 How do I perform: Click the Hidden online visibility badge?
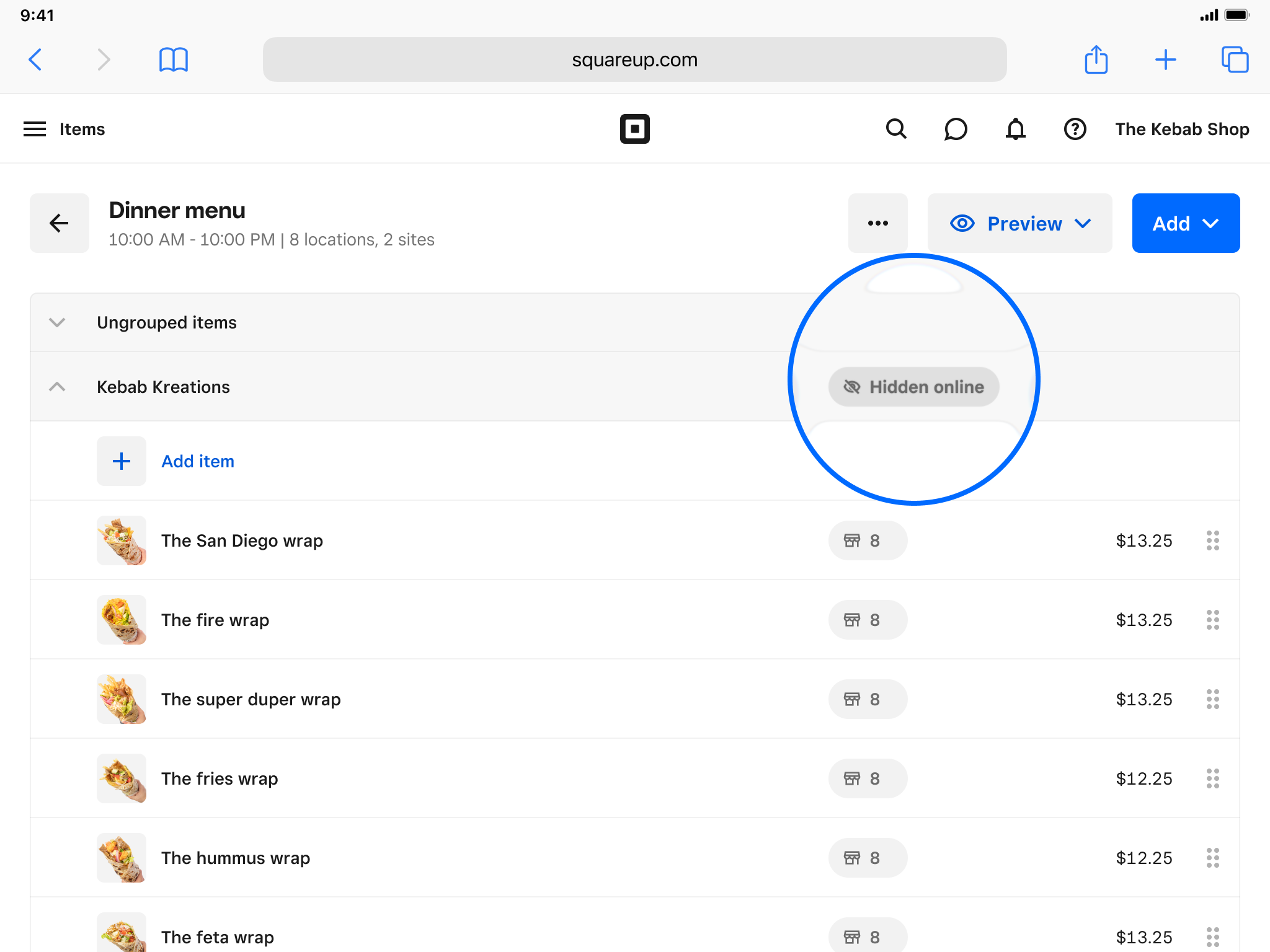[x=913, y=387]
